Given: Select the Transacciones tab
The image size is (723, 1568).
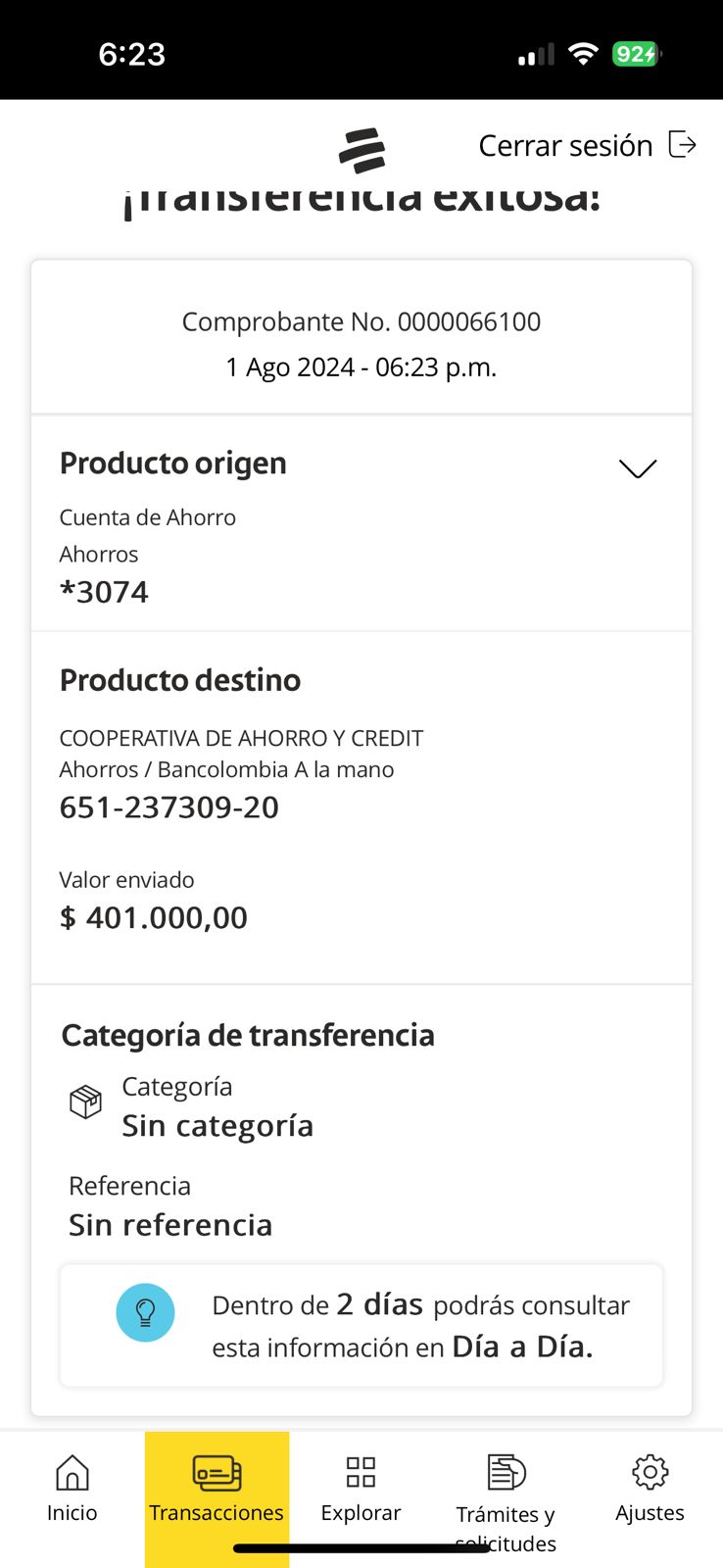Looking at the screenshot, I should [217, 1488].
